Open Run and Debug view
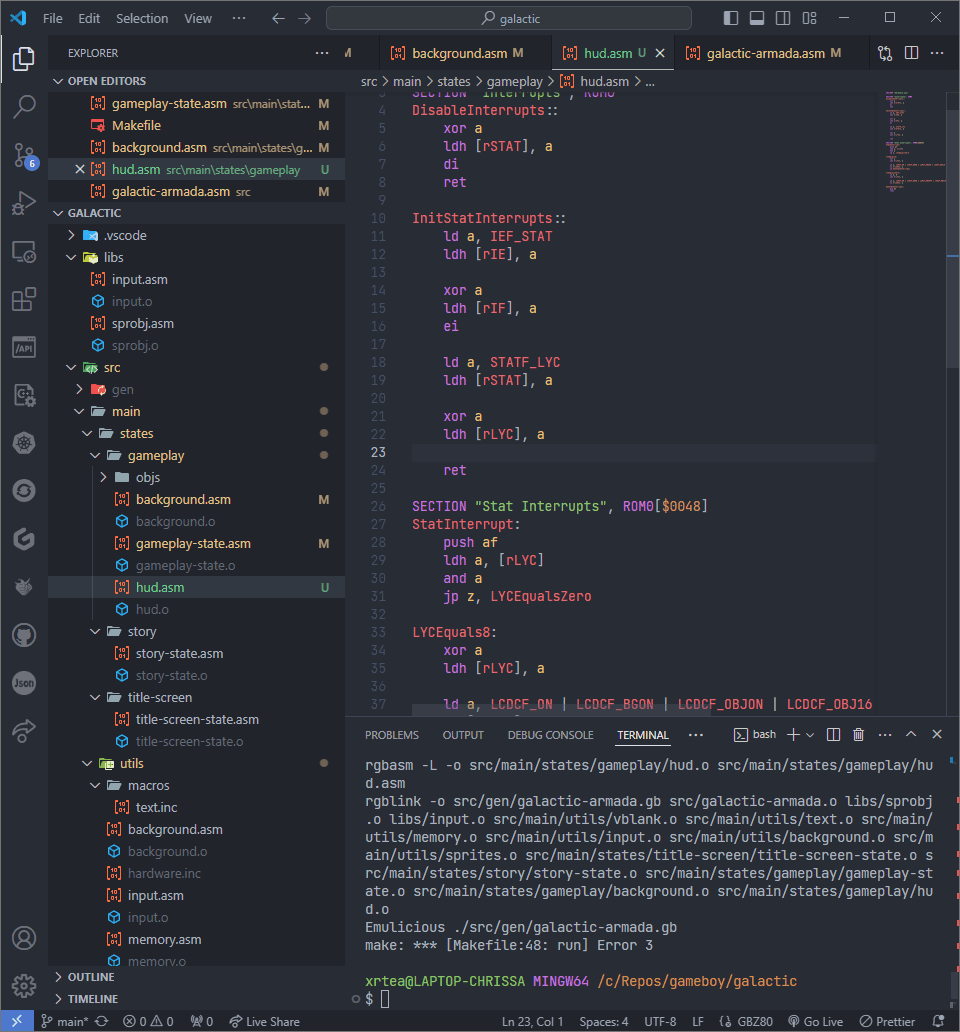960x1032 pixels. coord(24,204)
